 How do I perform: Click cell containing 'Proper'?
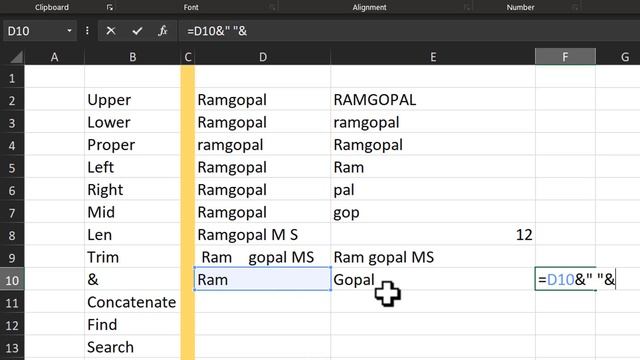[x=132, y=145]
